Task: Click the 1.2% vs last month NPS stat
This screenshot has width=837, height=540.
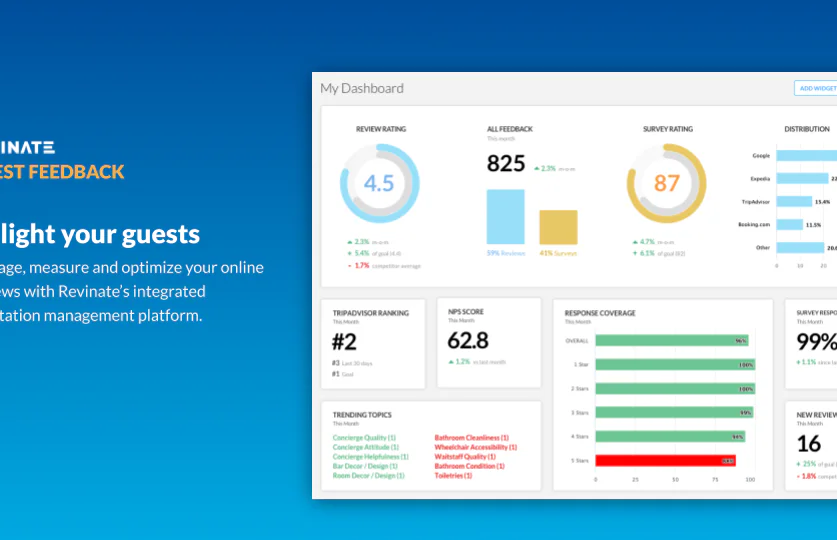Action: coord(477,362)
